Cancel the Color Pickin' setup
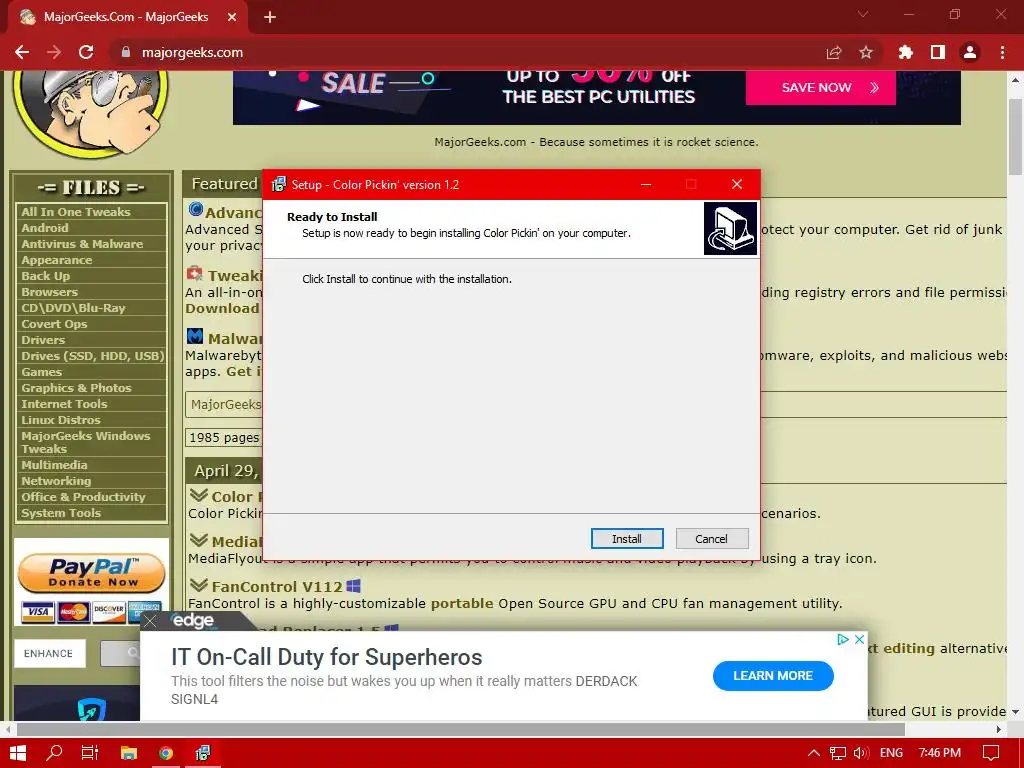Image resolution: width=1024 pixels, height=768 pixels. (x=712, y=539)
